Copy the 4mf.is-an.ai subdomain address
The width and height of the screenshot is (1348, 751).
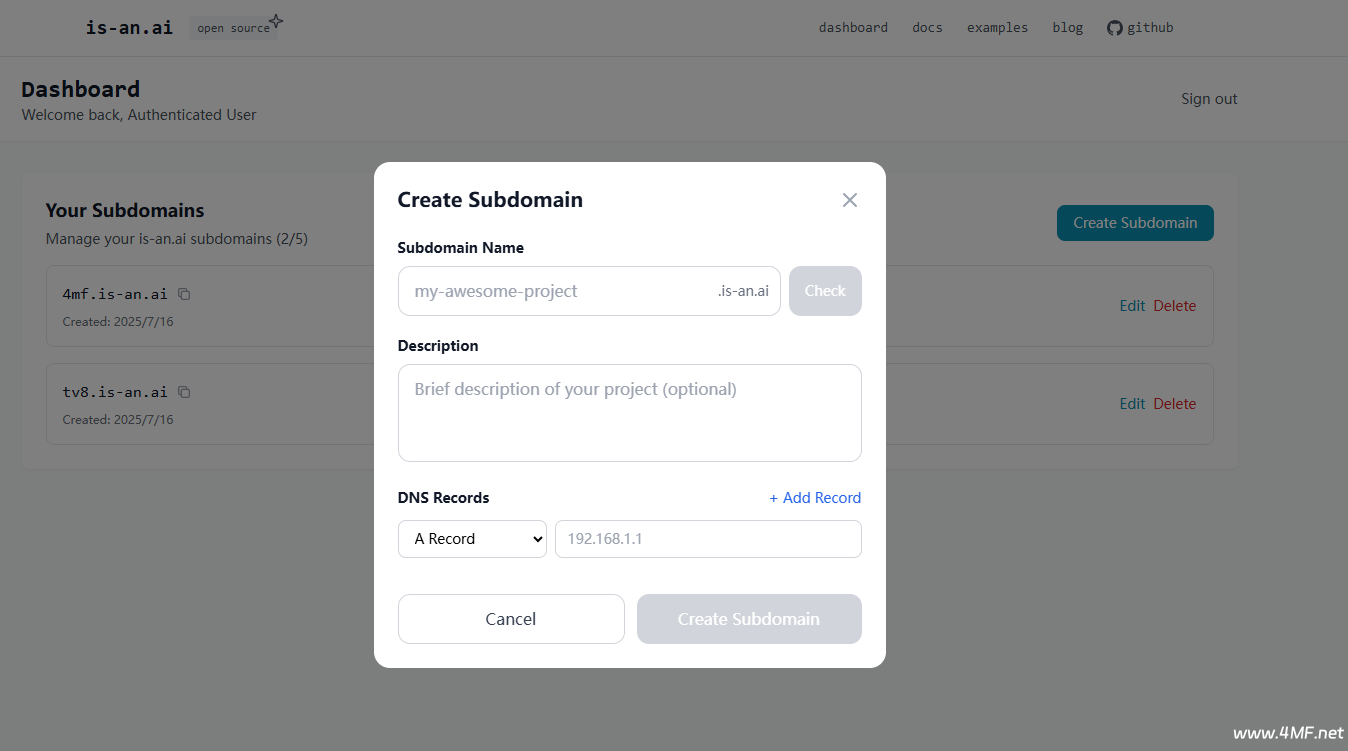pyautogui.click(x=184, y=294)
